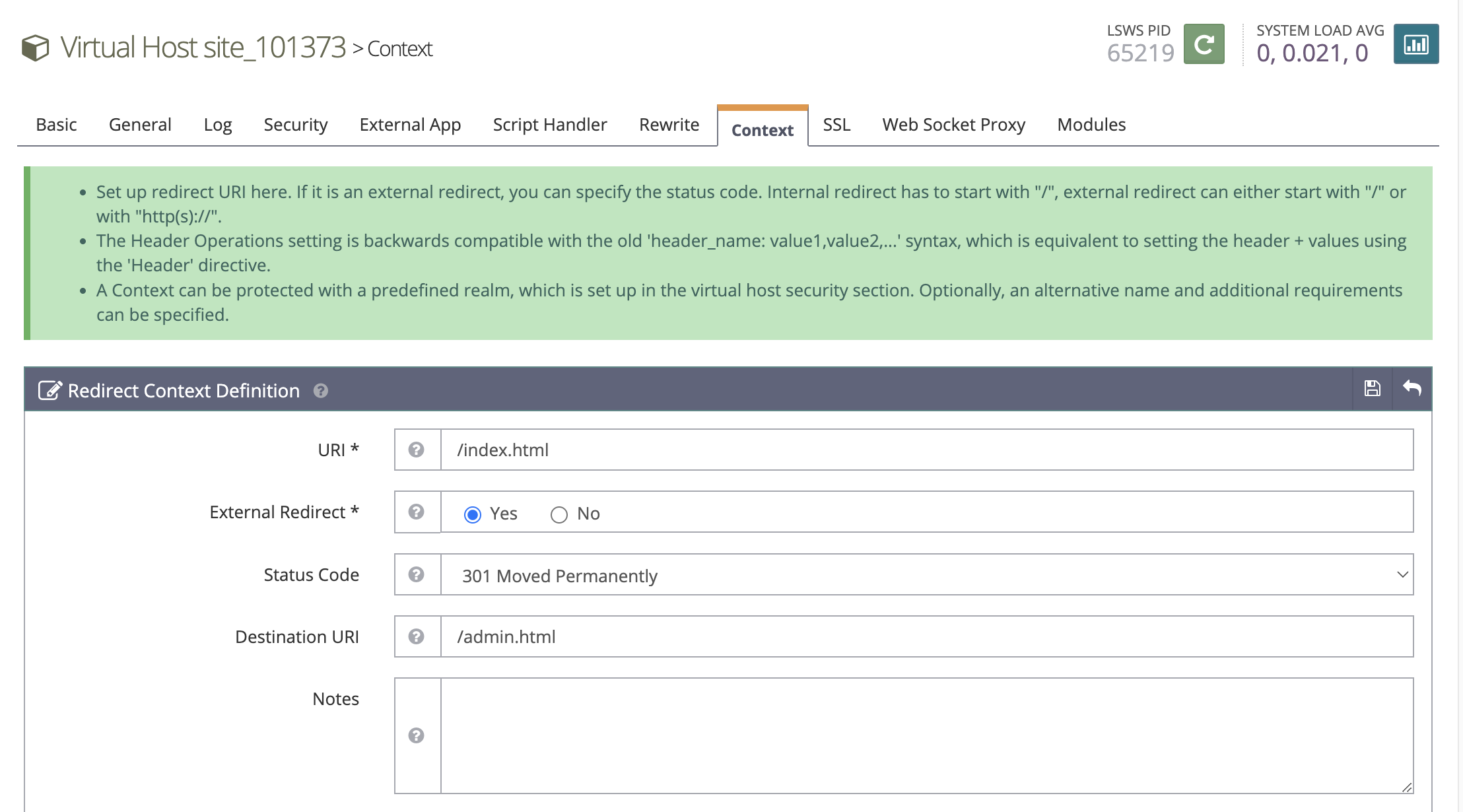Click the Notes field help icon
Image resolution: width=1463 pixels, height=812 pixels.
point(416,735)
